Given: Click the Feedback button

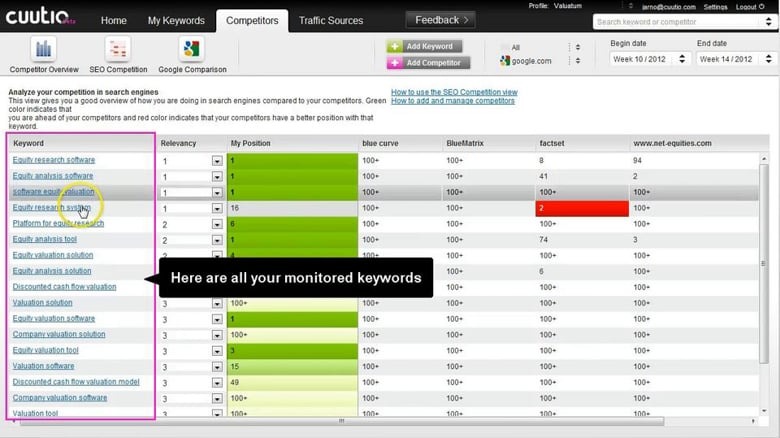Looking at the screenshot, I should click(442, 20).
